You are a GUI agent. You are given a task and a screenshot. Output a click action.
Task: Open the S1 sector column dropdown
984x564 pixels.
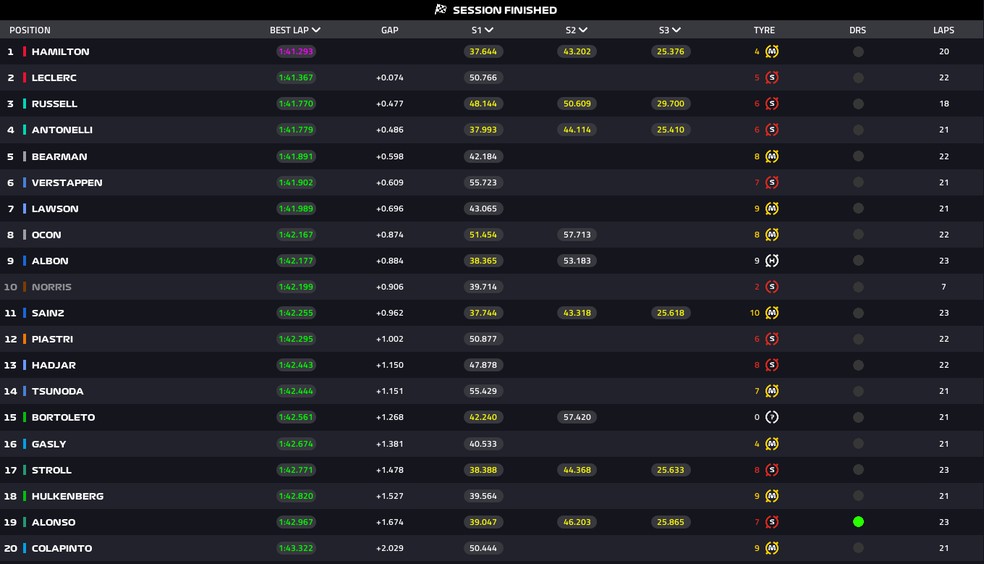point(482,30)
